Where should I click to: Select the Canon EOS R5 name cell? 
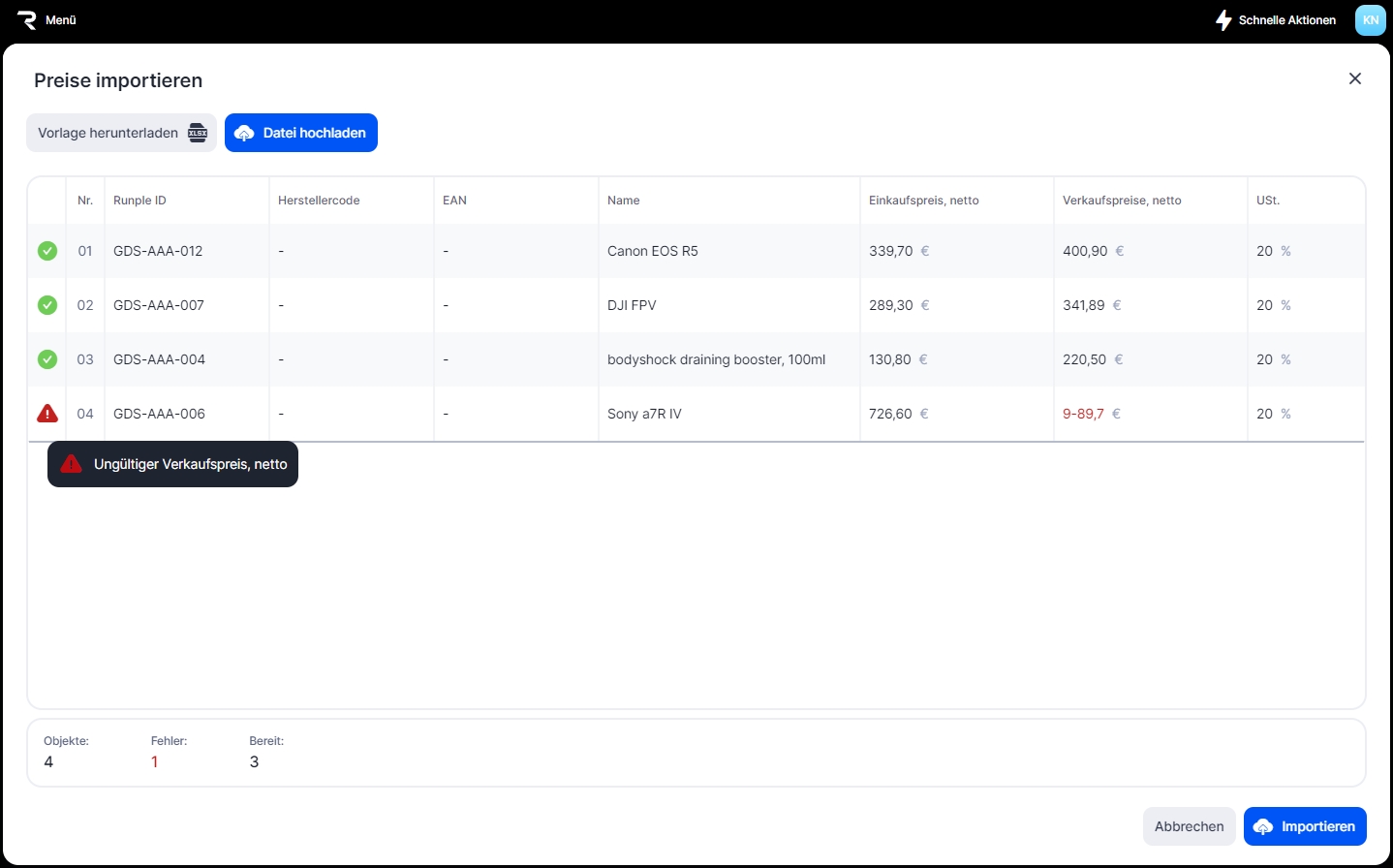tap(652, 251)
